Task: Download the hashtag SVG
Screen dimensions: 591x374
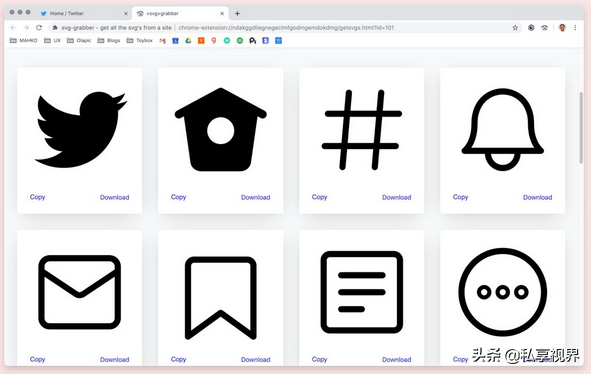Action: pyautogui.click(x=397, y=197)
